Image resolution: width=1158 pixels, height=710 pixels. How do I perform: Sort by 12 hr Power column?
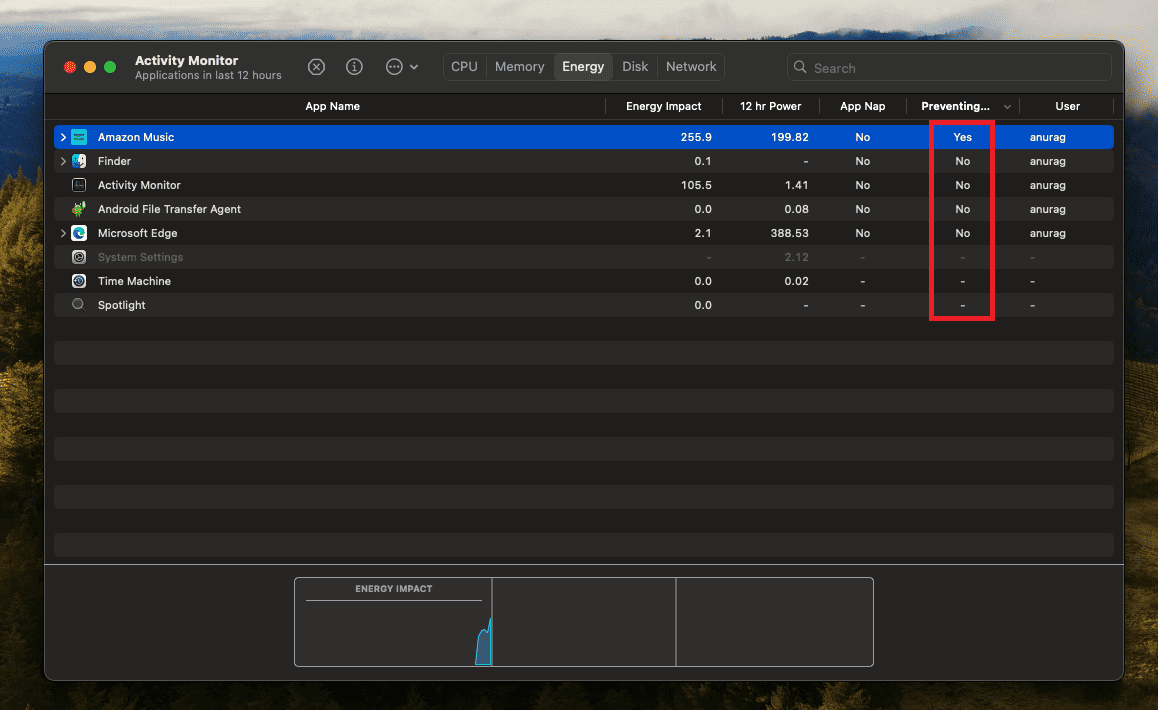[770, 106]
